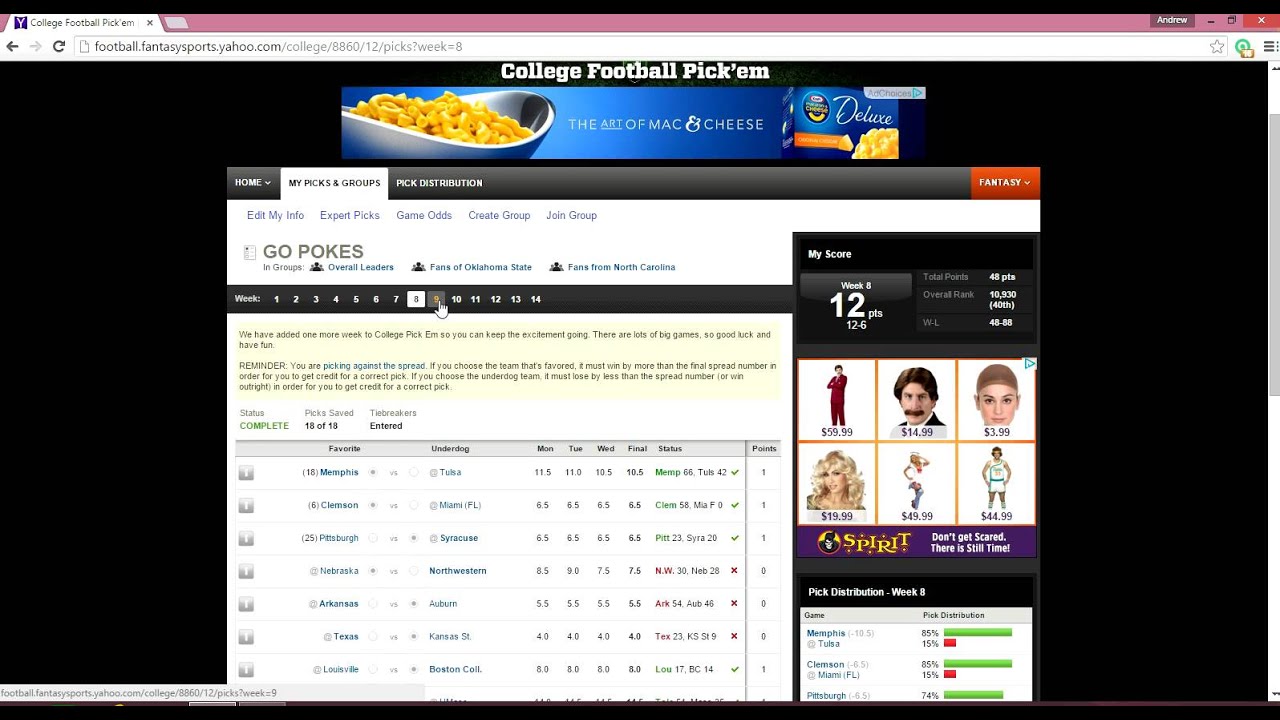This screenshot has width=1280, height=720.
Task: Click Tulsa 15% red distribution bar
Action: (950, 643)
